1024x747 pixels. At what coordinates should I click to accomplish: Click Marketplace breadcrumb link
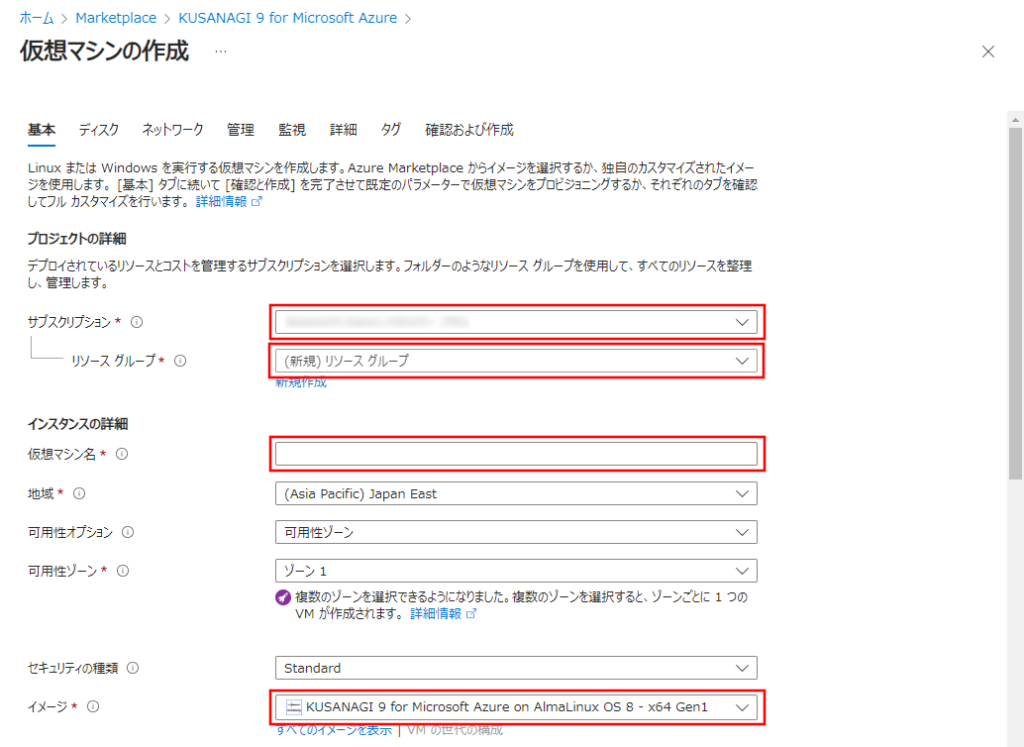pos(116,18)
